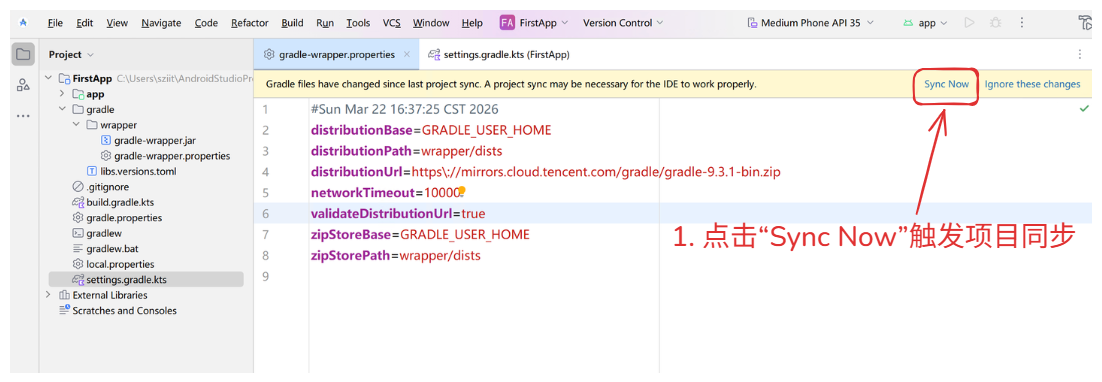Screen dimensions: 1102x382
Task: Click the distributionPath line in editor
Action: pyautogui.click(x=406, y=151)
